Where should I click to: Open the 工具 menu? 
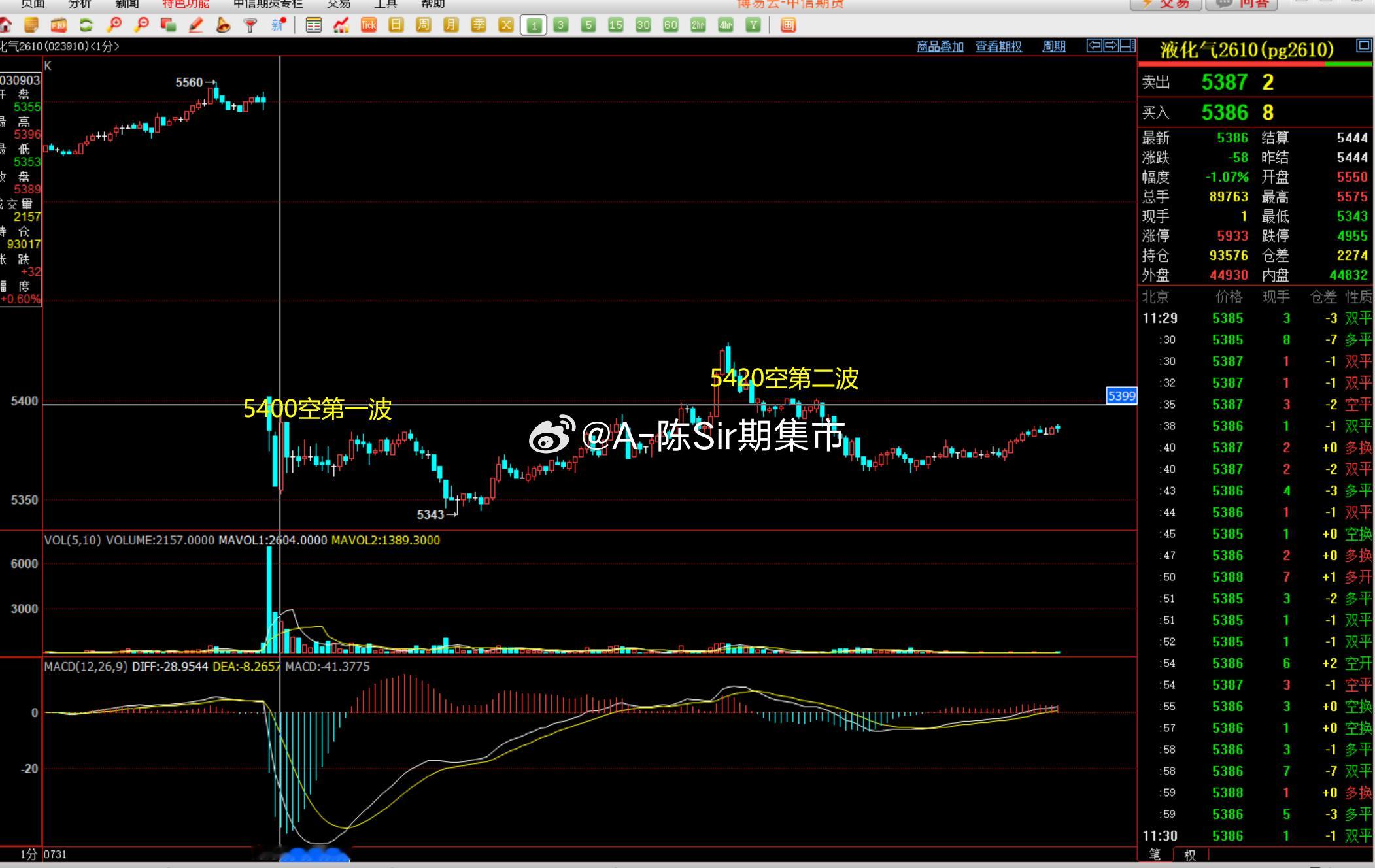[386, 4]
